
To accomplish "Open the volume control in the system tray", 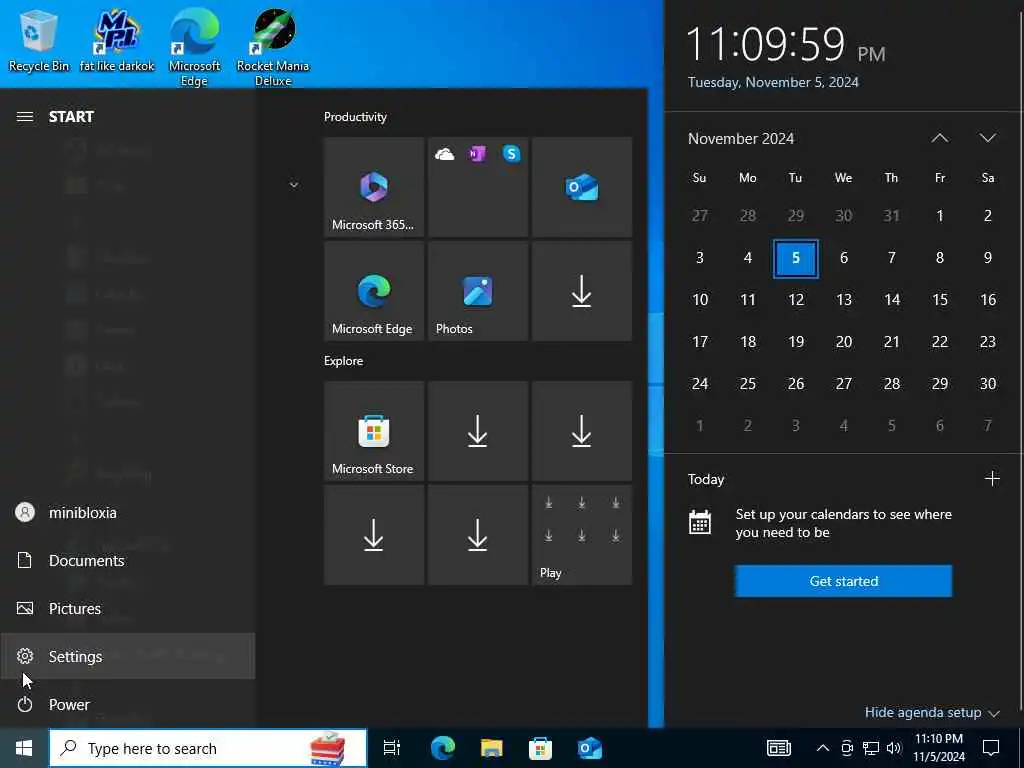I will (x=894, y=748).
